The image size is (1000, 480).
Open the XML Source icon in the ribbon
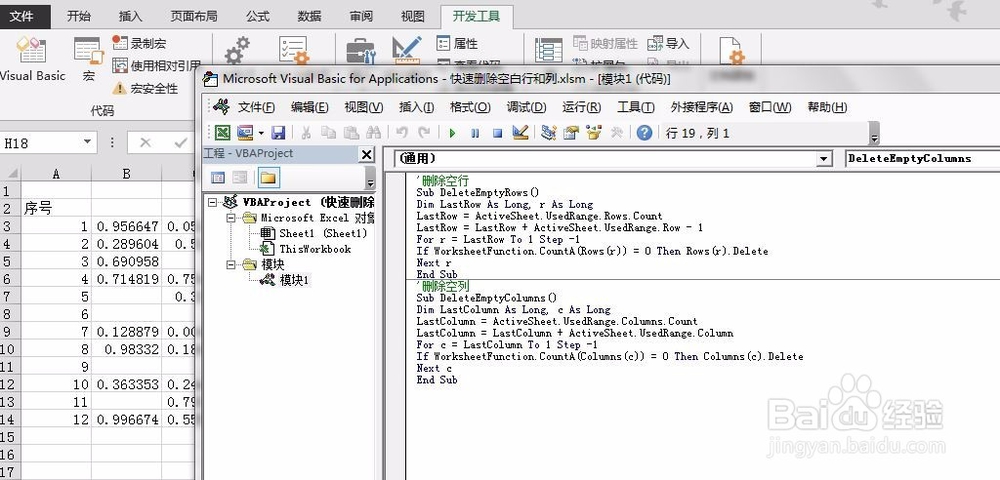[548, 50]
